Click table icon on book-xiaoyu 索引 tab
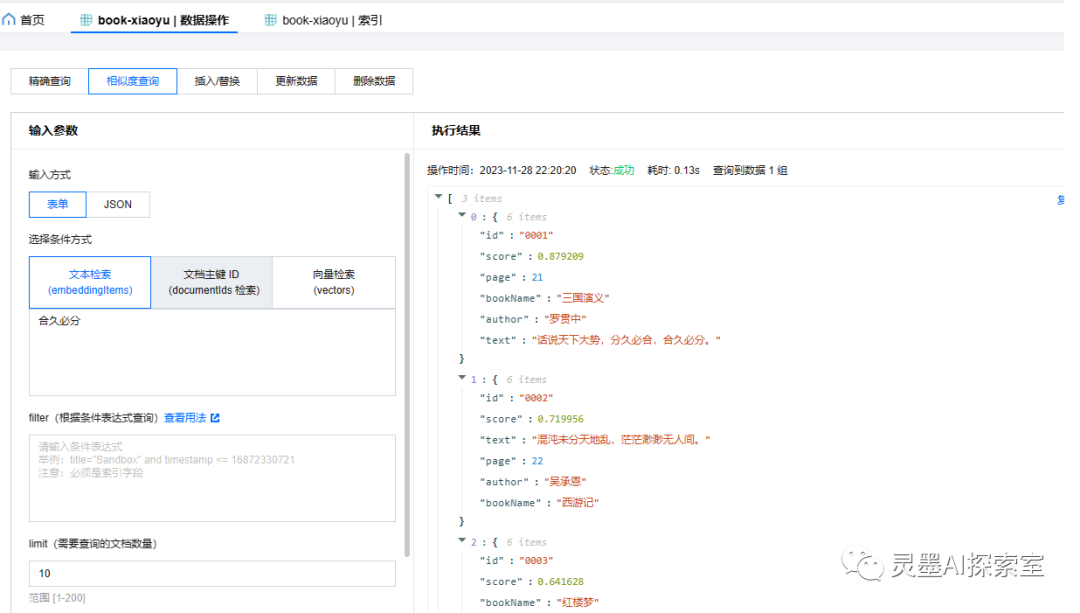1080x613 pixels. tap(271, 20)
